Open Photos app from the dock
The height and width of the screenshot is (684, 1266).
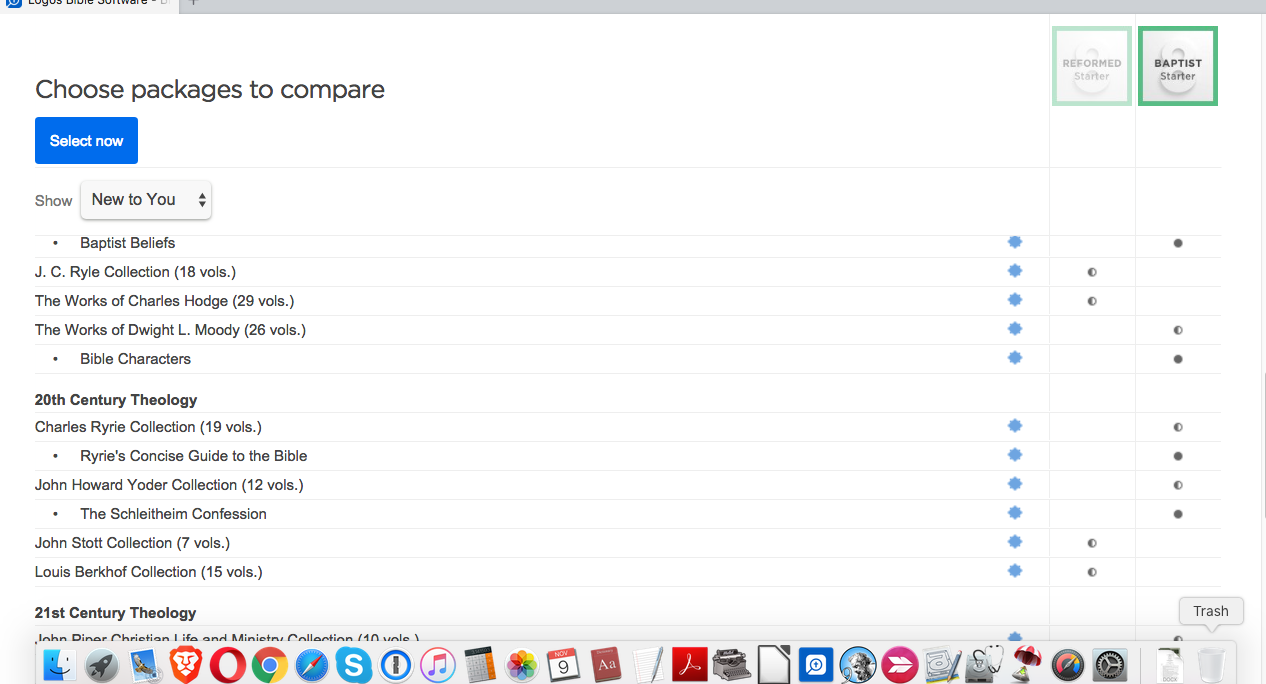pyautogui.click(x=522, y=664)
